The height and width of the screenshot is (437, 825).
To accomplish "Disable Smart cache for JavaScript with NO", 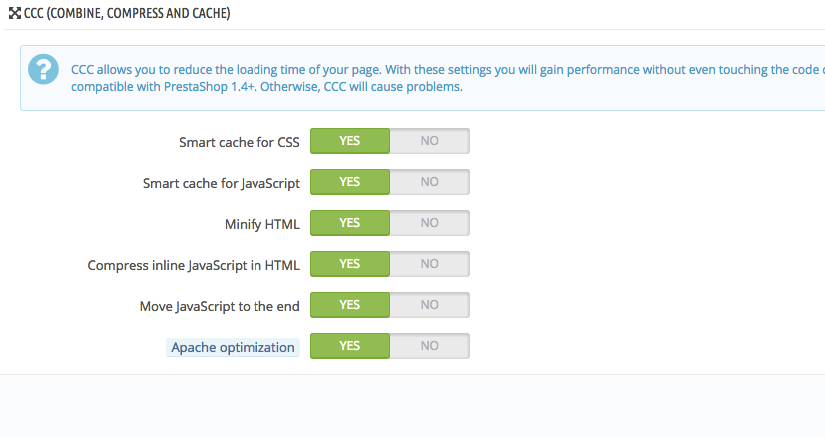I will pos(429,182).
